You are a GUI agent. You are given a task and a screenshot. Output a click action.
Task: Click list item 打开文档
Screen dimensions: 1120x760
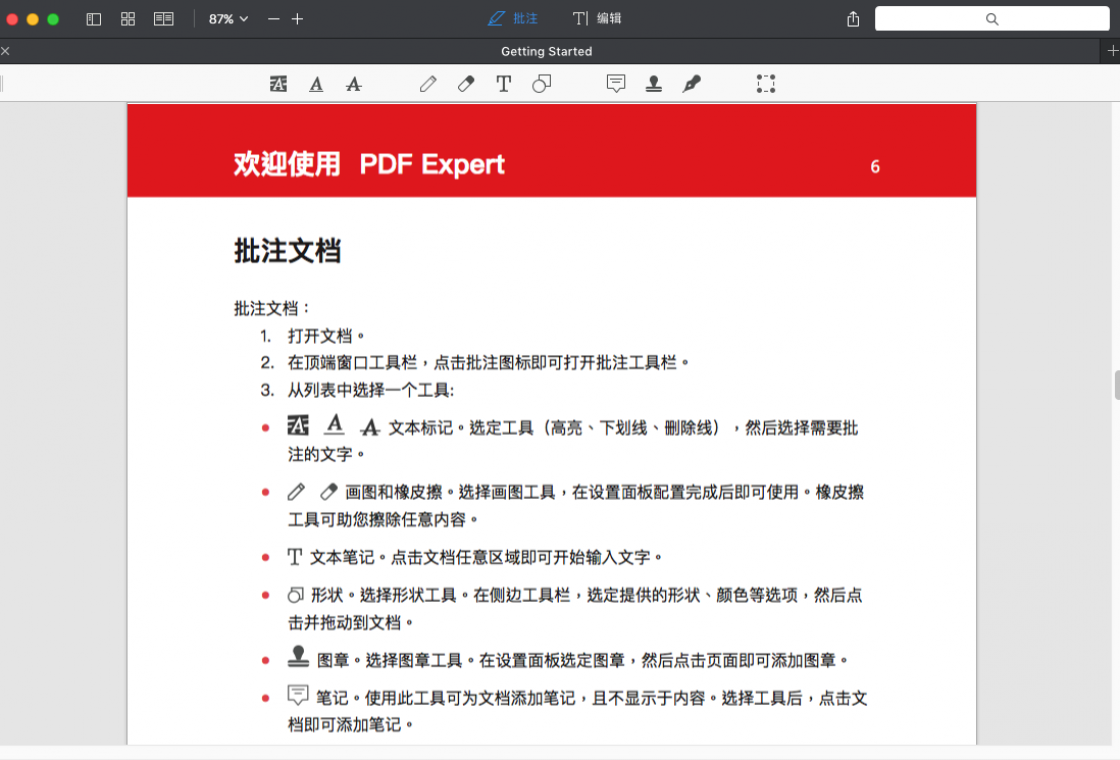click(326, 336)
